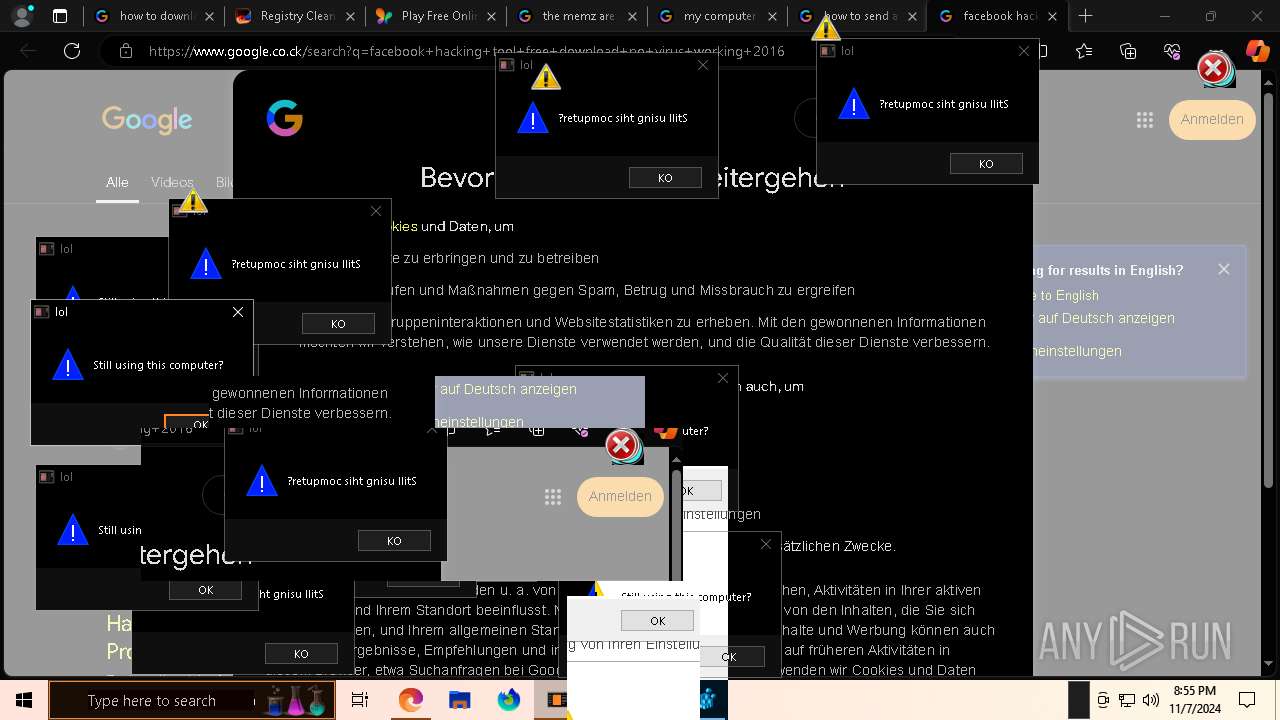
Task: Launch the Copilot icon in Edge
Action: (x=1257, y=51)
